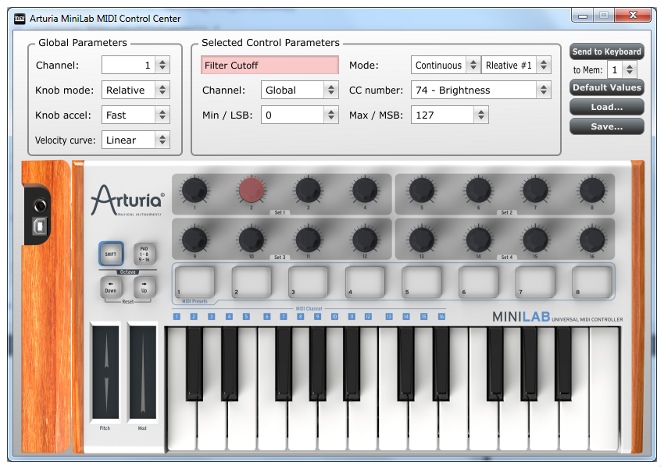Click the Octave Up button
Screen dimensions: 662x467
(x=144, y=288)
